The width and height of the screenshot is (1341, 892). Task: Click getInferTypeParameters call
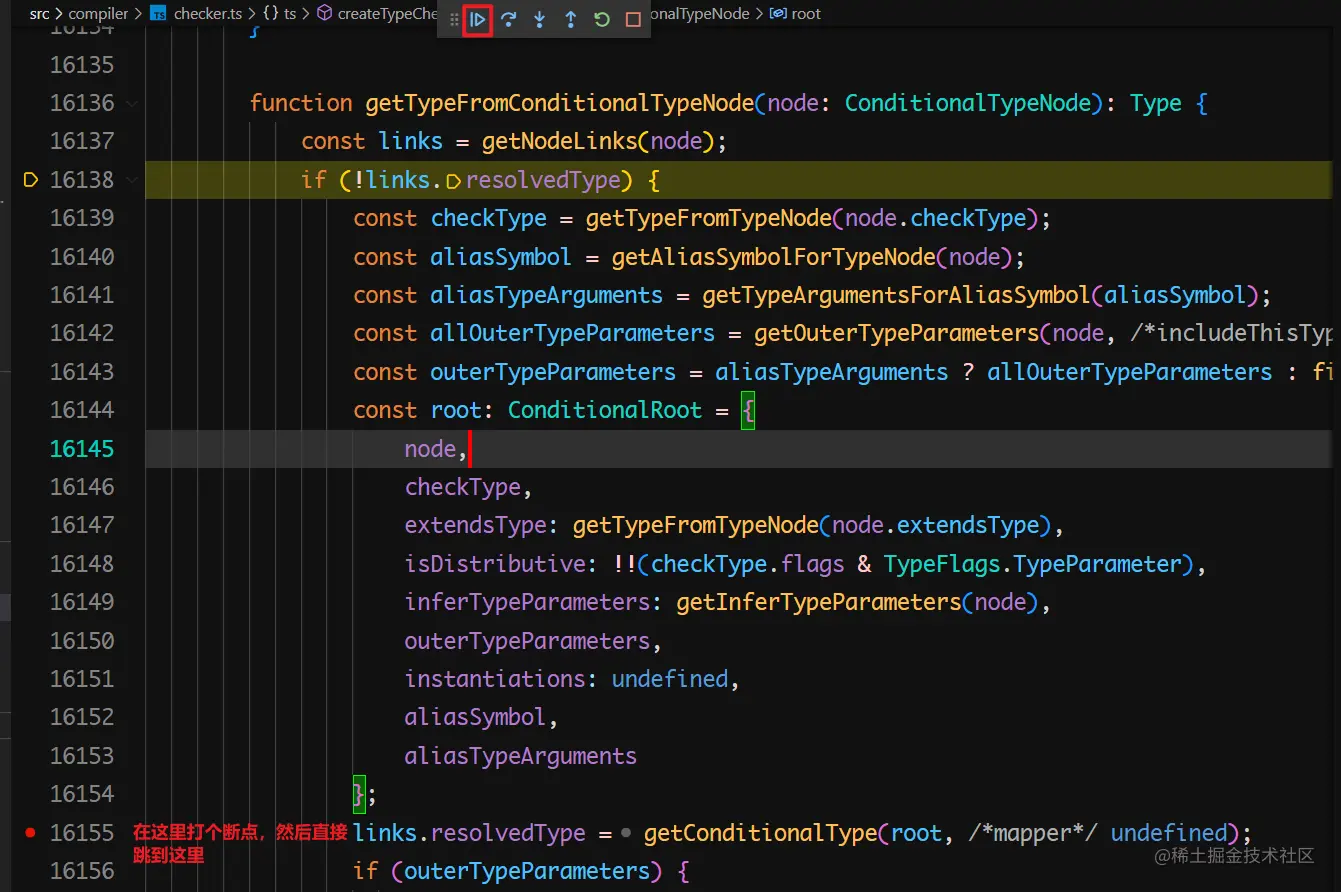point(818,602)
